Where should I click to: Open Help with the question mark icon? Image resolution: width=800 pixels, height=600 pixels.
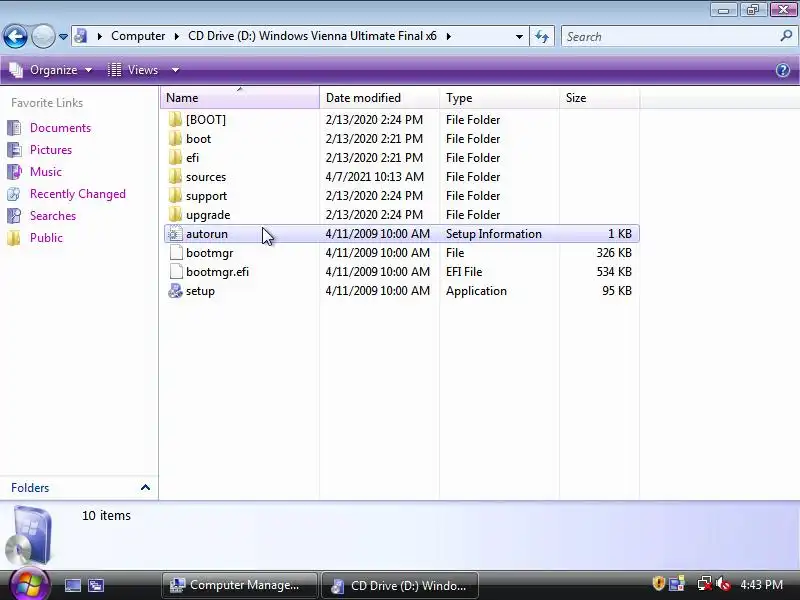(x=783, y=70)
